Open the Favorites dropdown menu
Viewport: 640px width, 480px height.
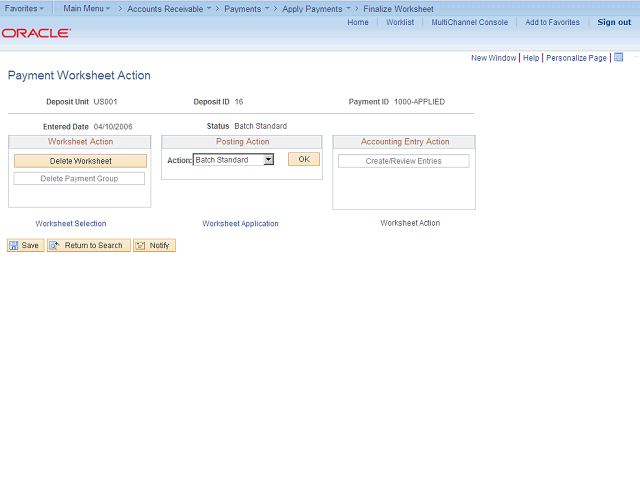(24, 8)
